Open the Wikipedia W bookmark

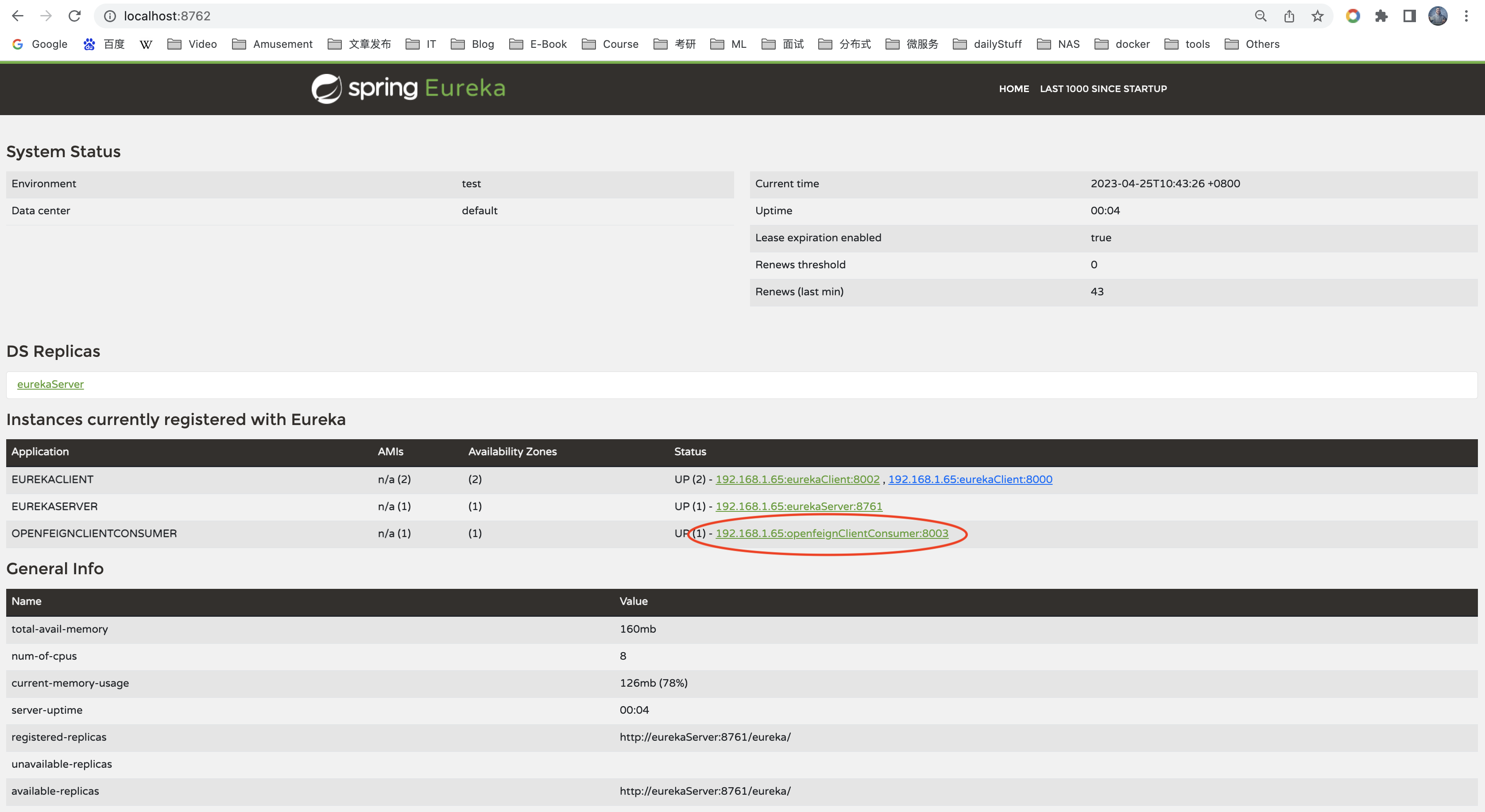pos(146,44)
